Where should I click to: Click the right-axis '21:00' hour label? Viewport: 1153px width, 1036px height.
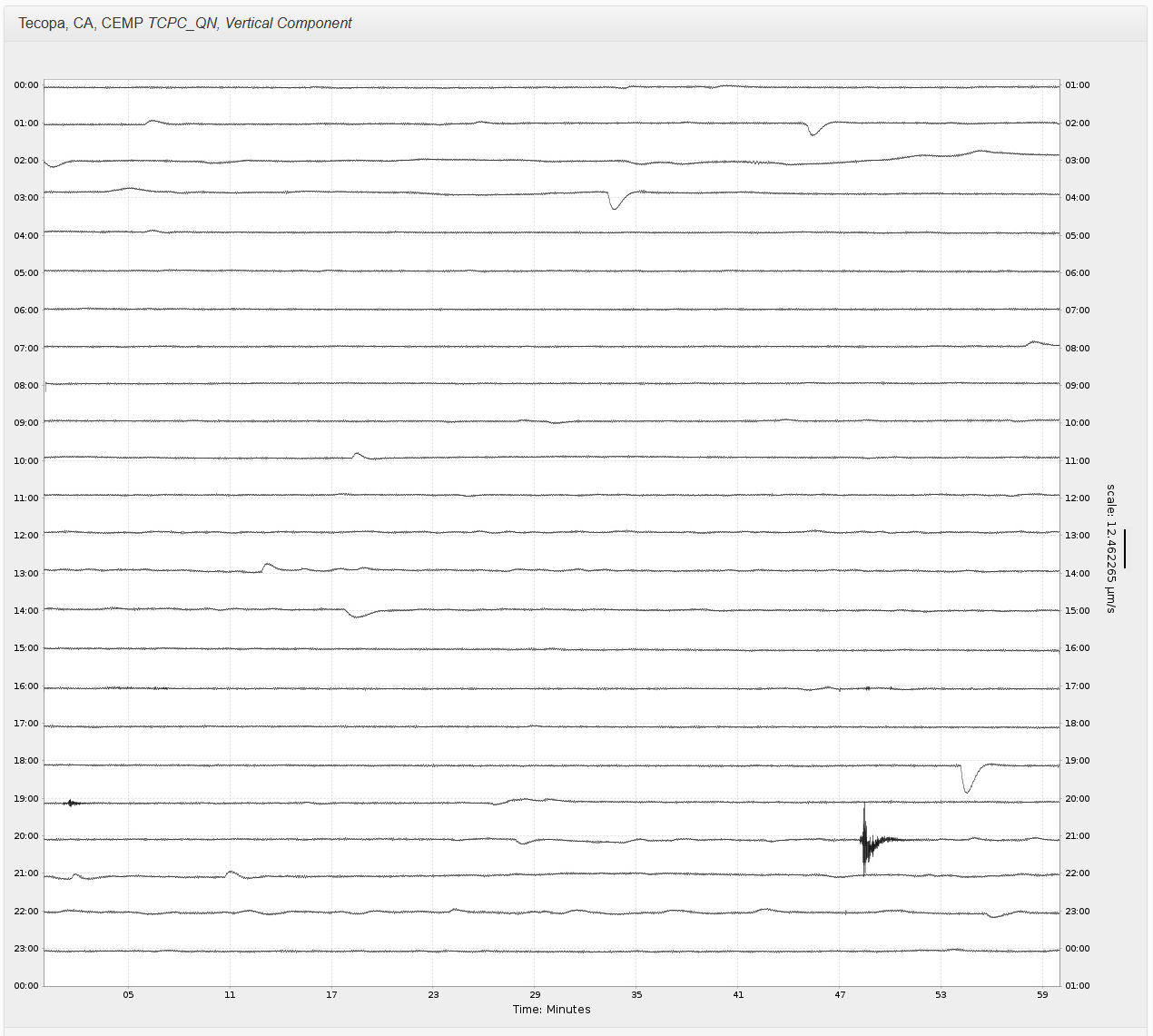pos(1078,836)
